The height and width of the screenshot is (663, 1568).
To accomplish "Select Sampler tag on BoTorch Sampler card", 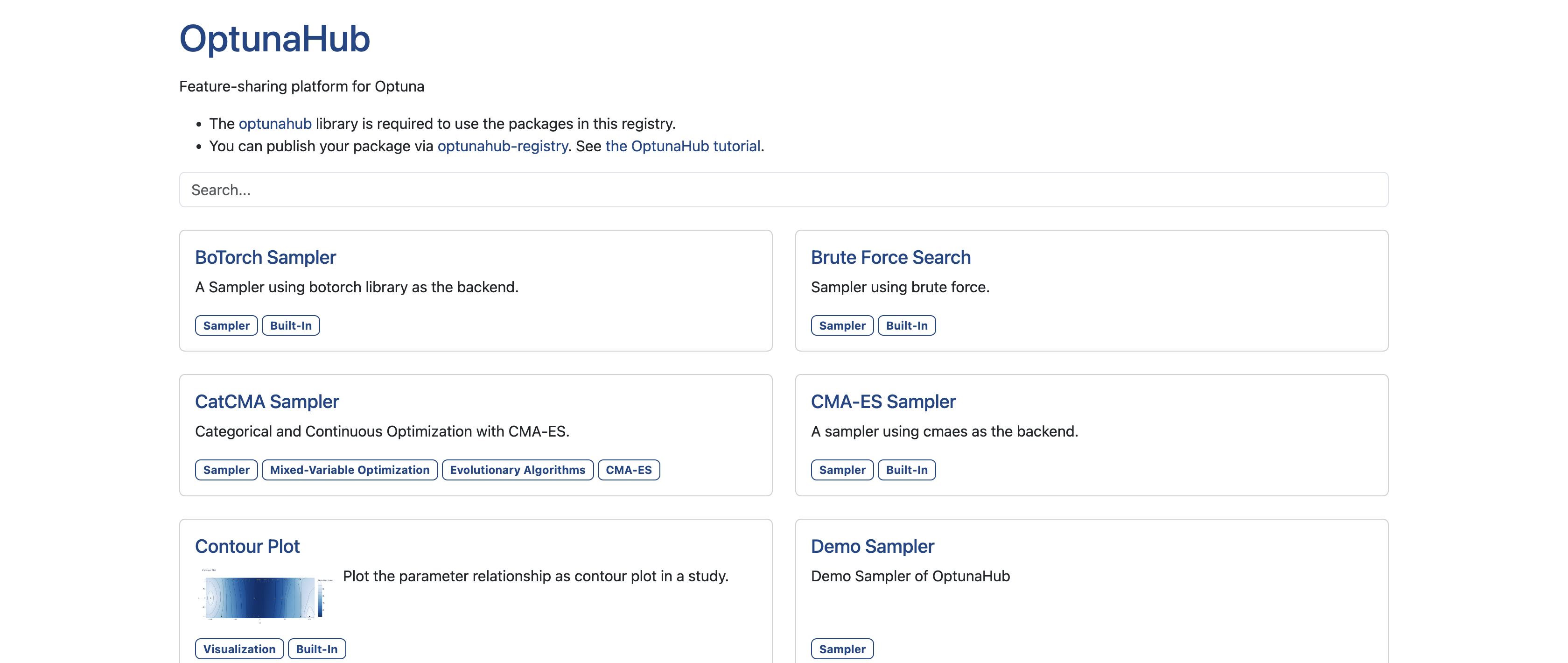I will (x=226, y=326).
